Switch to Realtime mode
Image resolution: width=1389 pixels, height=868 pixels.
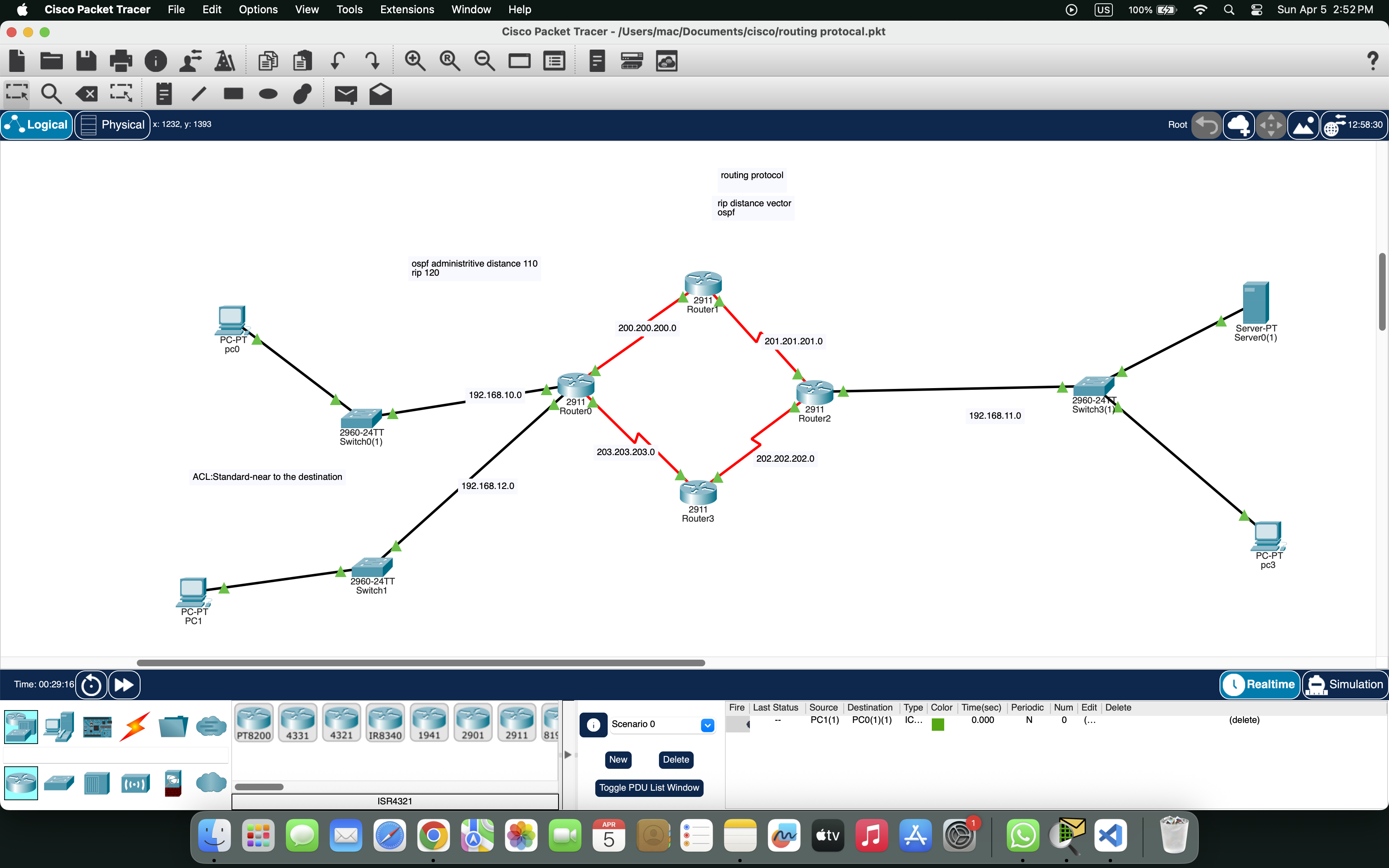(x=1259, y=684)
